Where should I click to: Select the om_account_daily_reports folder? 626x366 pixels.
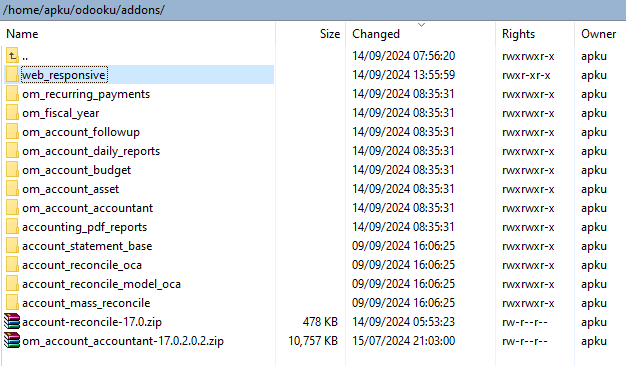91,151
